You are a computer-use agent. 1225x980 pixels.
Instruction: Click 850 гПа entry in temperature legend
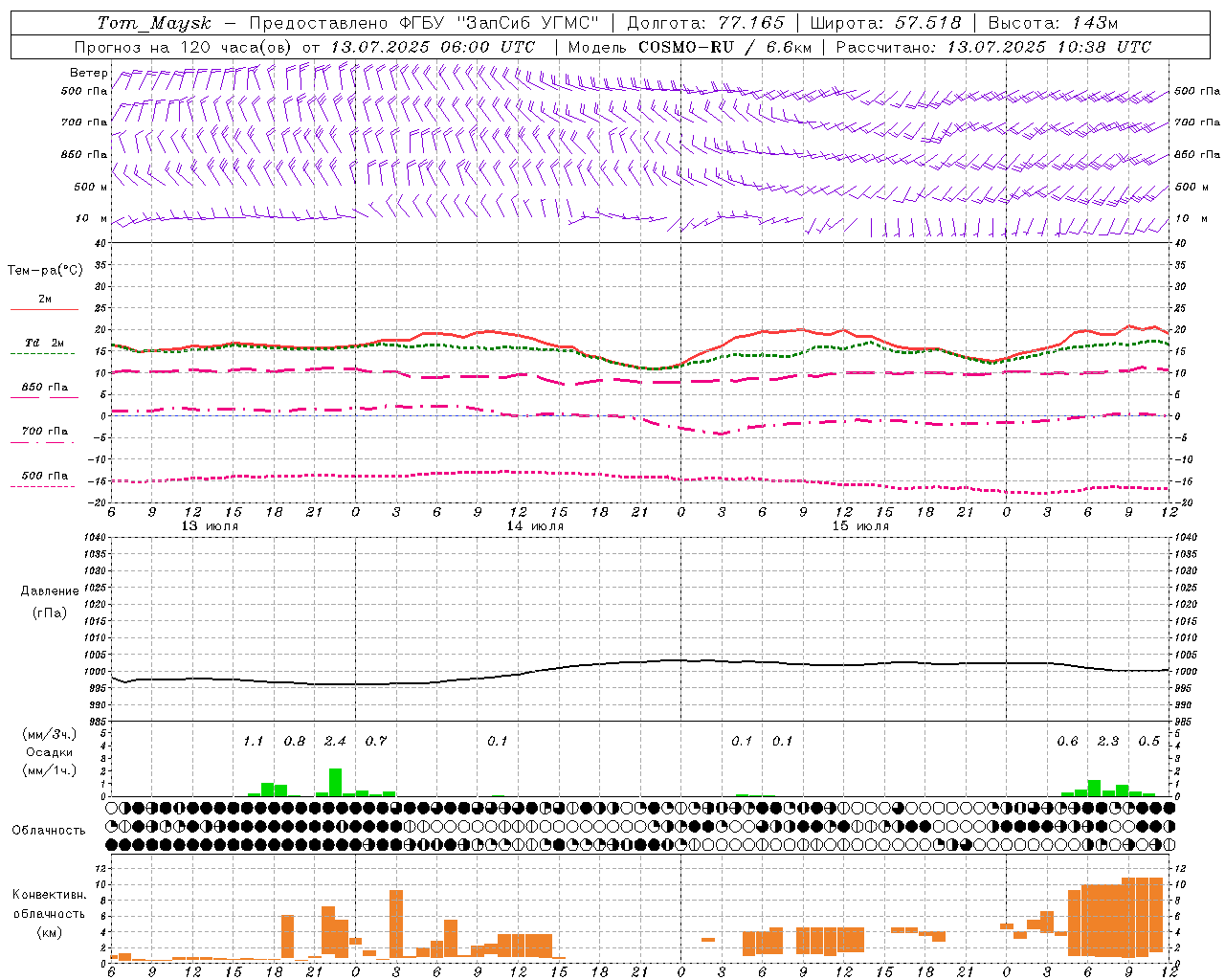[45, 388]
